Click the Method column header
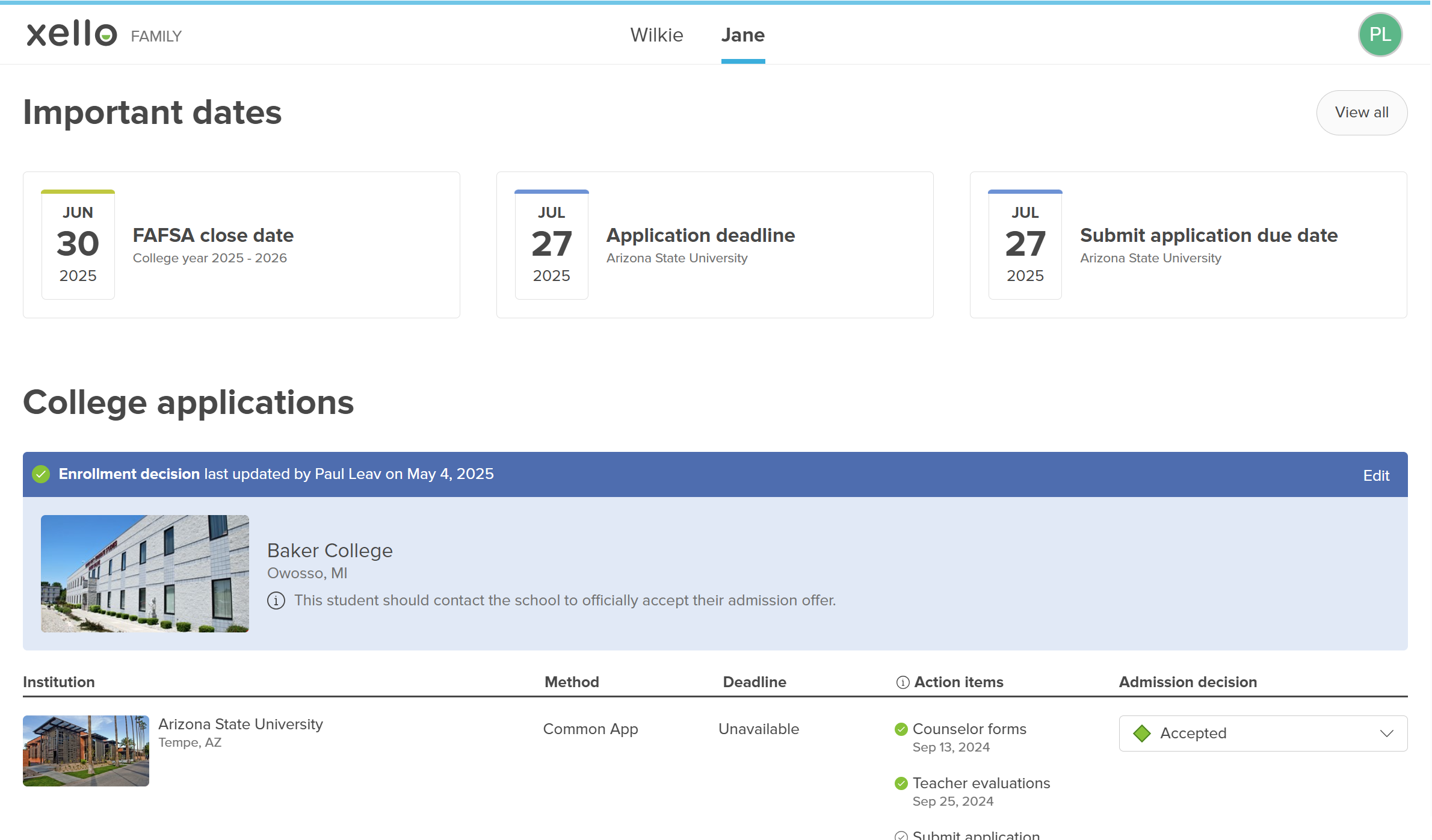The height and width of the screenshot is (840, 1432). 572,682
